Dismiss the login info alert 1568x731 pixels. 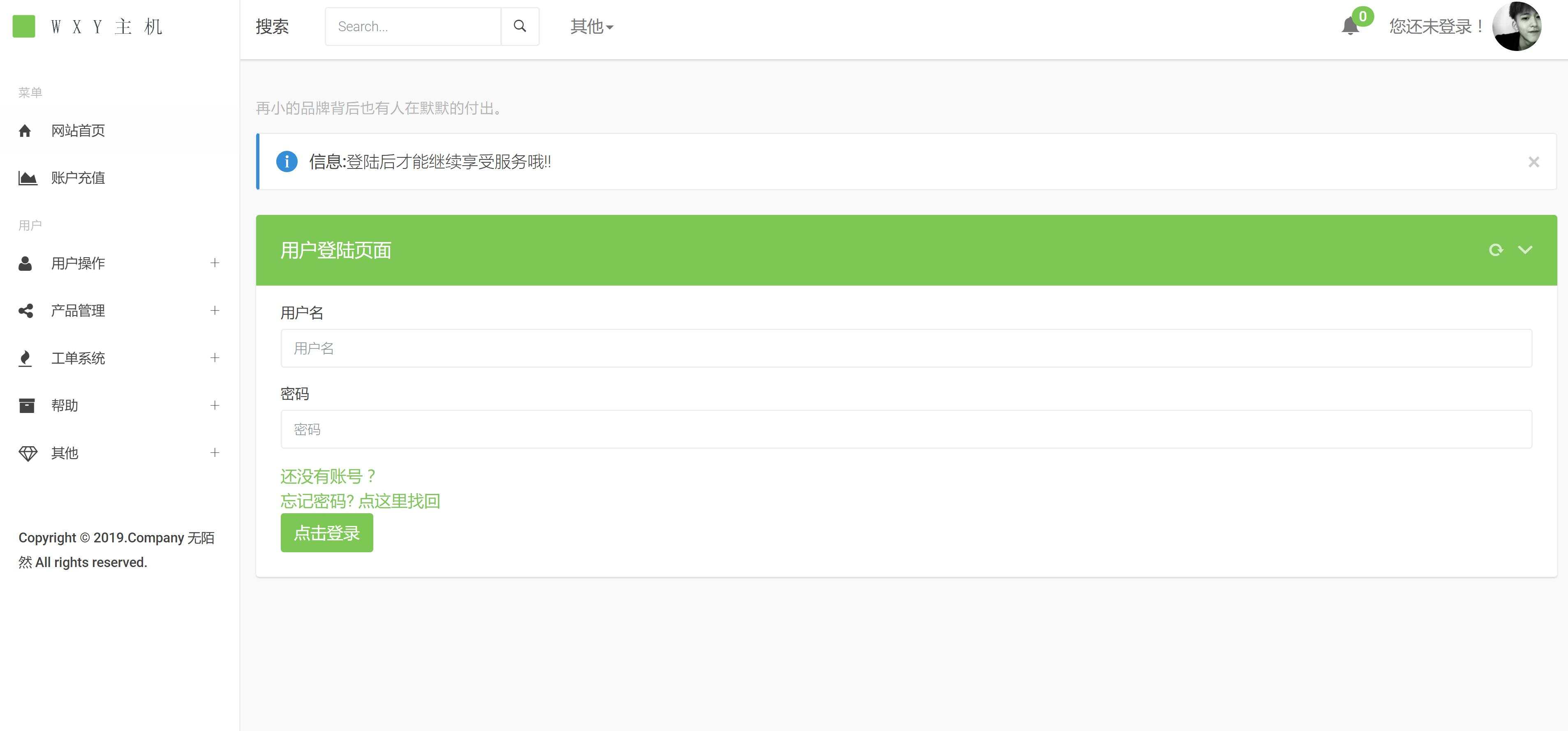(x=1533, y=162)
